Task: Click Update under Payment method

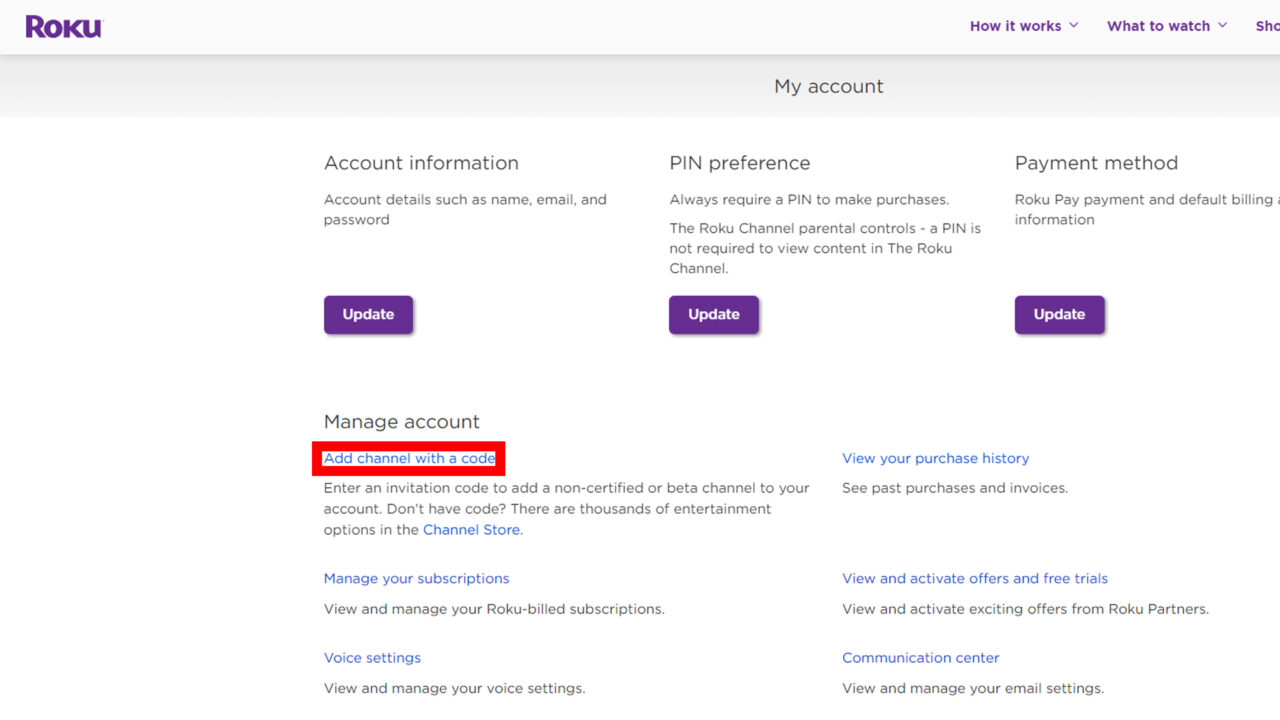Action: (x=1059, y=313)
